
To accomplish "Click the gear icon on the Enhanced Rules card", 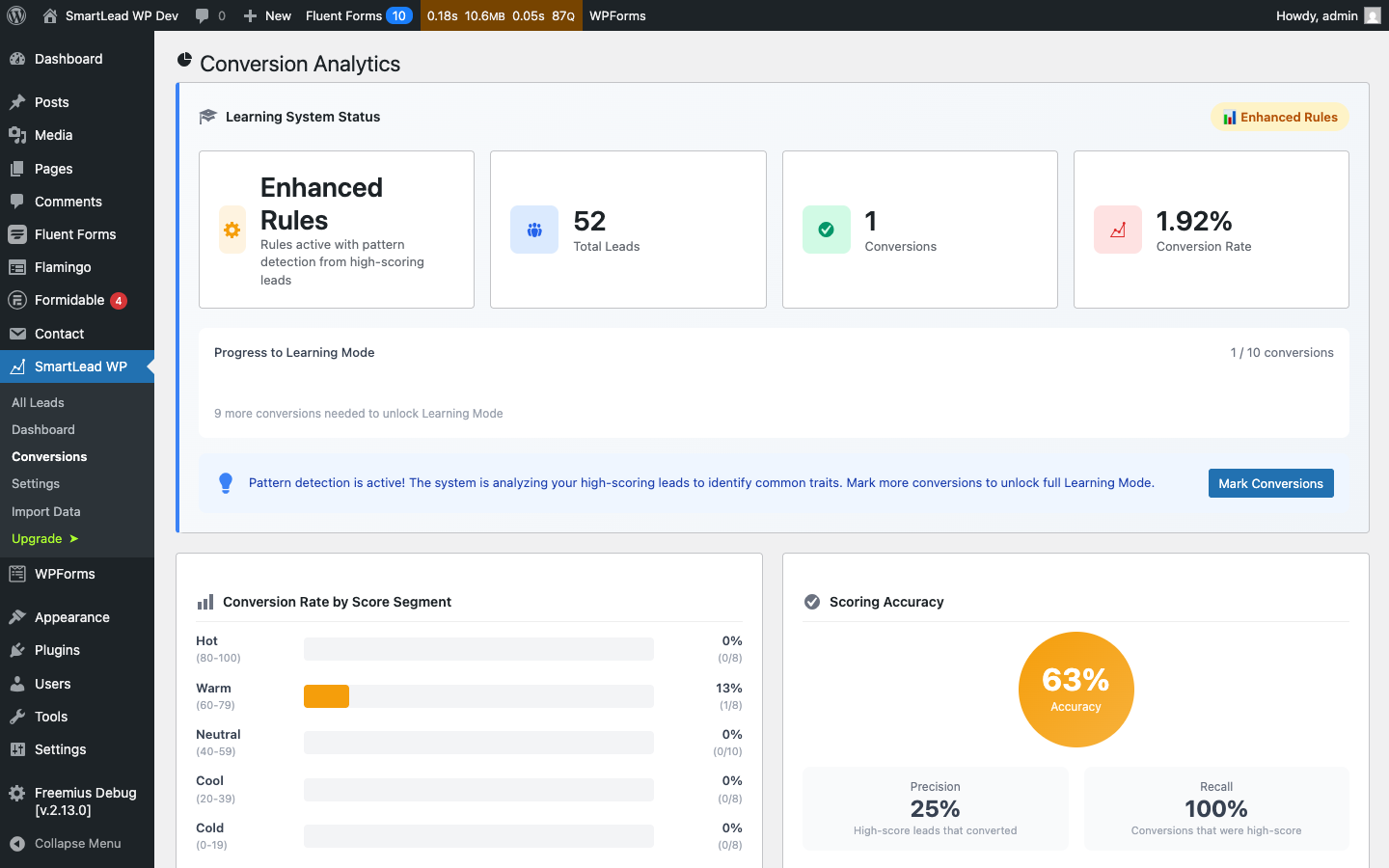I will coord(231,230).
